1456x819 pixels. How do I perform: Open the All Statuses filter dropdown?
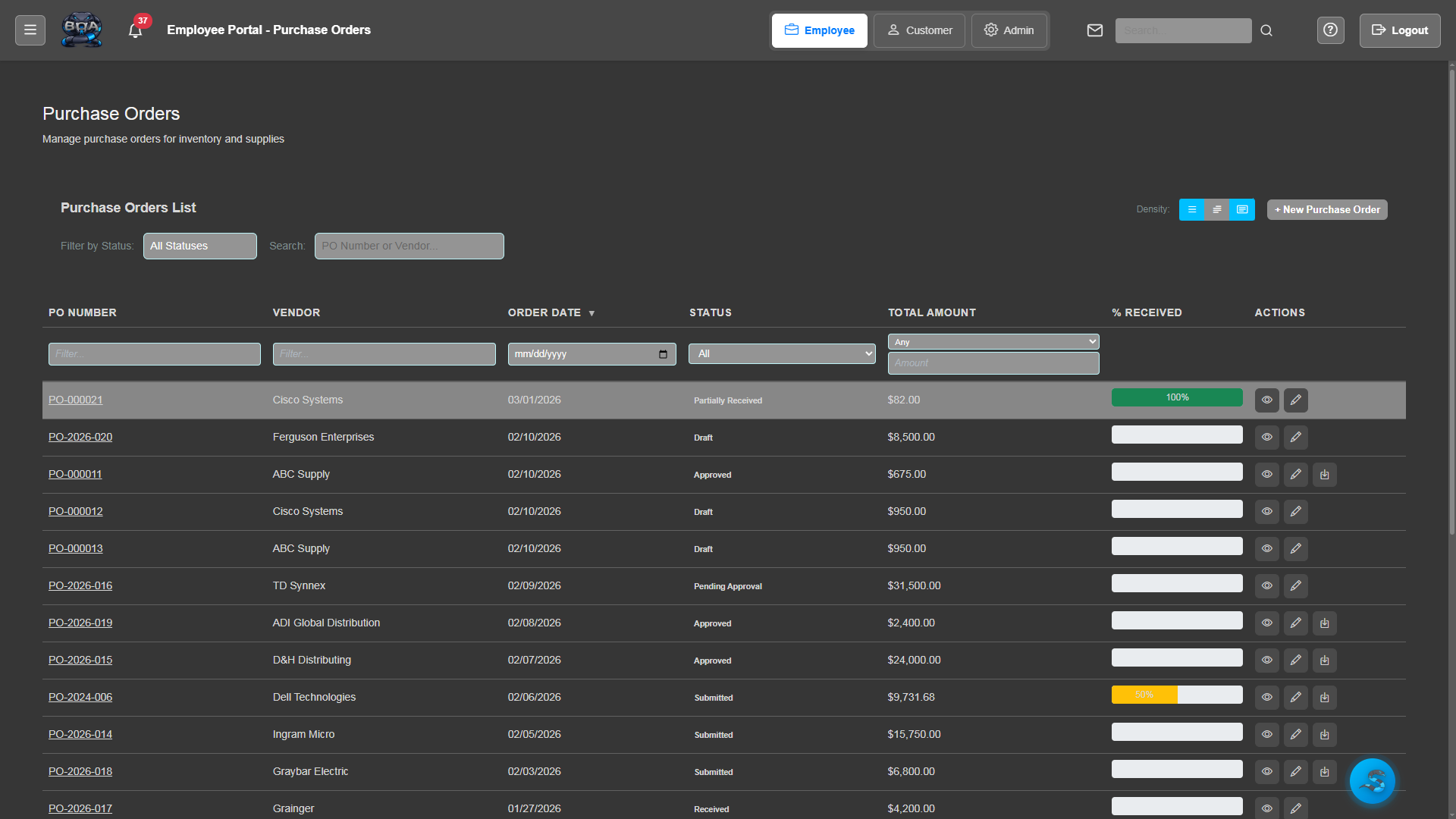point(200,246)
